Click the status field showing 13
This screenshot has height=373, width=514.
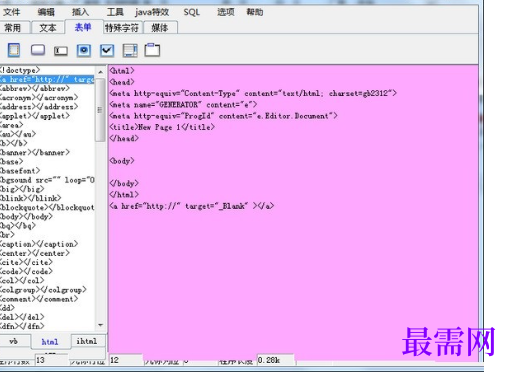coord(52,360)
